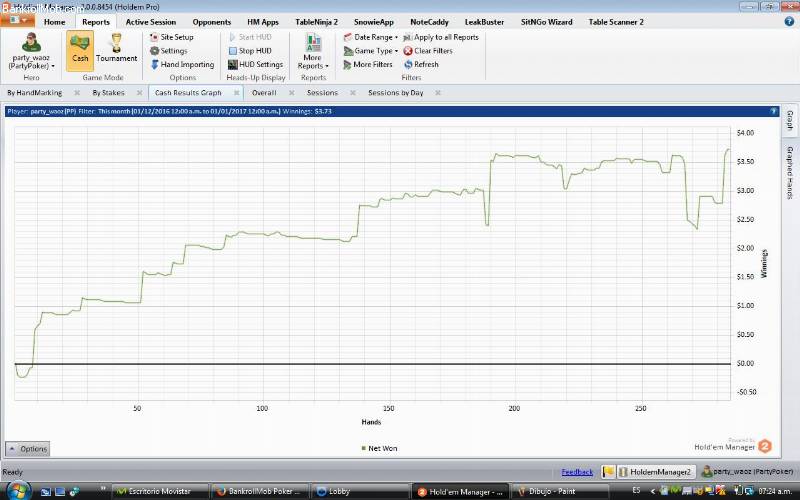The width and height of the screenshot is (800, 500).
Task: Switch to Lobby taskbar window
Action: 360,491
